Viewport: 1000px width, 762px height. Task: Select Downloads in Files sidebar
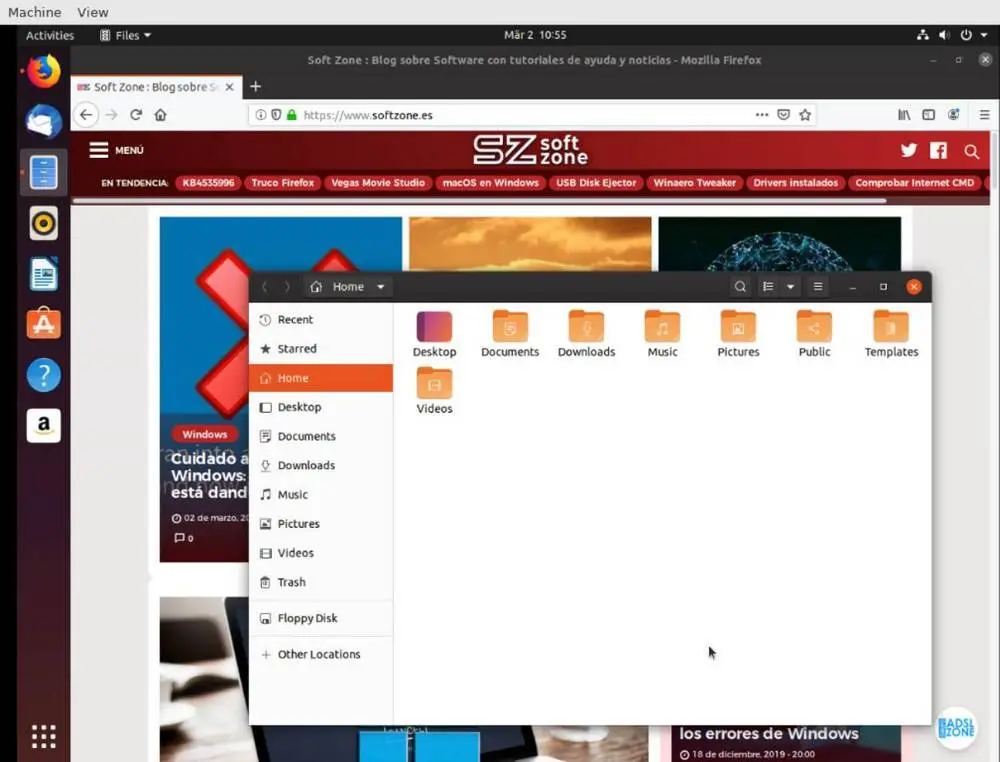(321, 465)
